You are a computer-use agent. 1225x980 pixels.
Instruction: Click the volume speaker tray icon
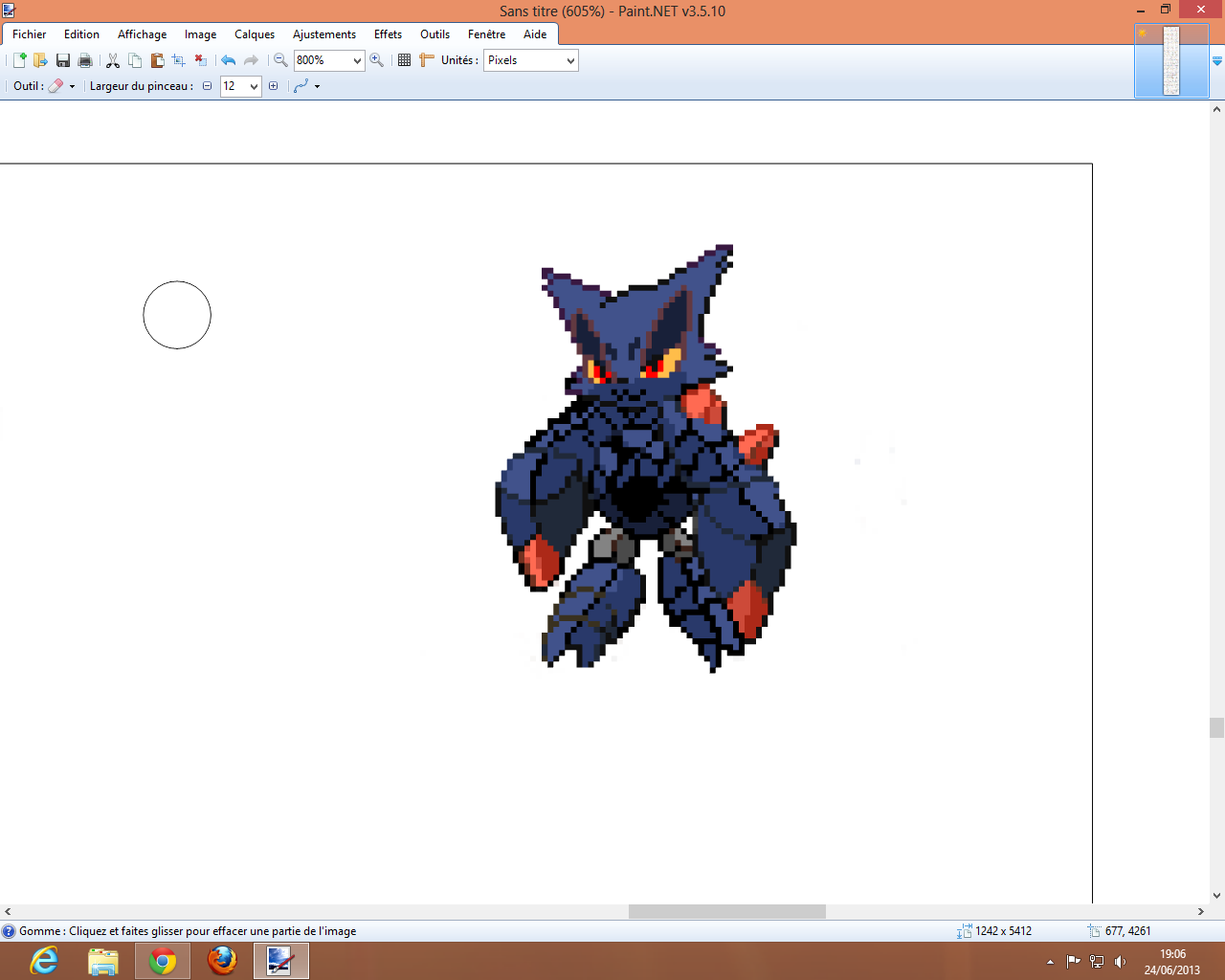1121,962
